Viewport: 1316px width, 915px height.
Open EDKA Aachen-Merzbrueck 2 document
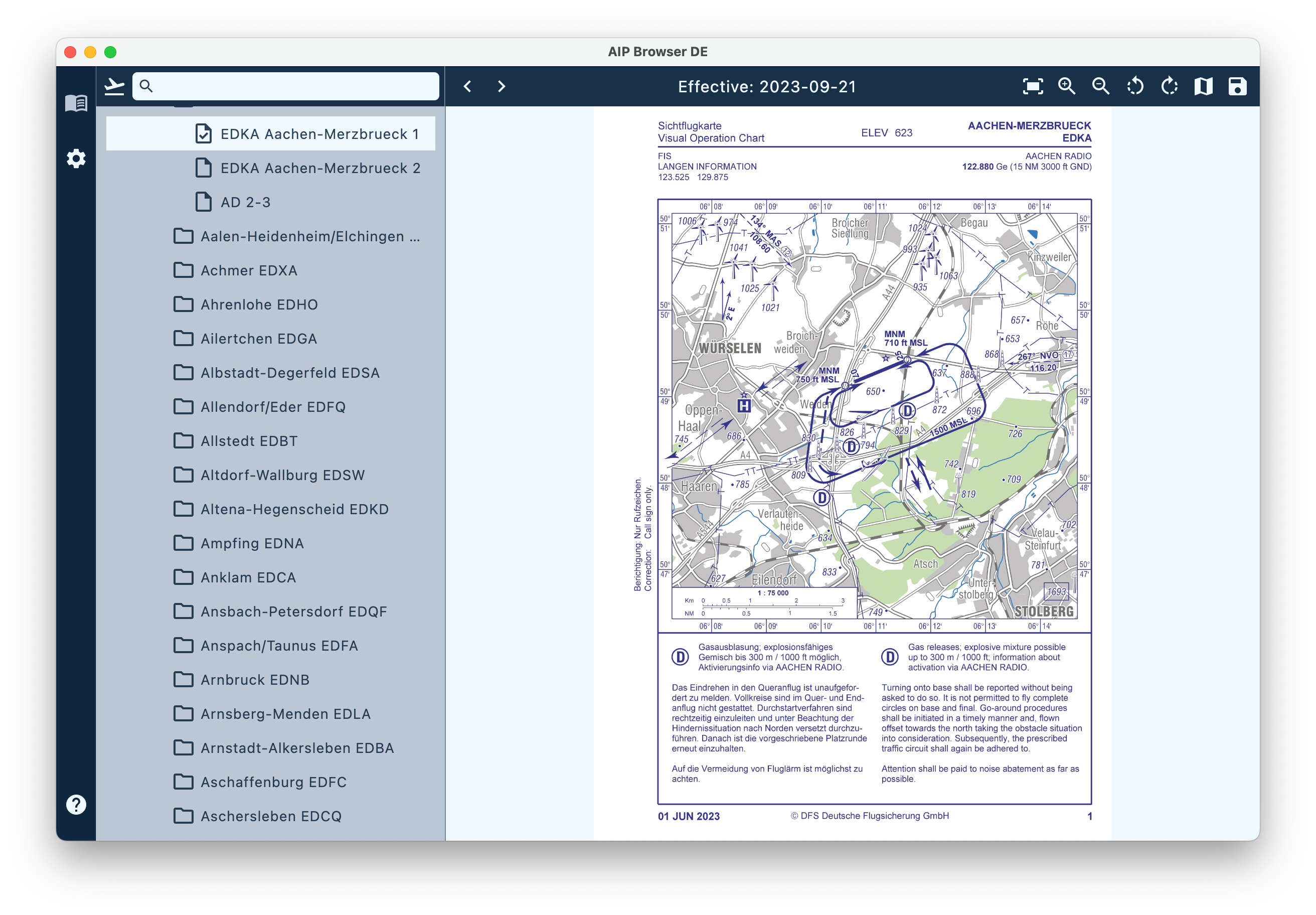click(320, 168)
